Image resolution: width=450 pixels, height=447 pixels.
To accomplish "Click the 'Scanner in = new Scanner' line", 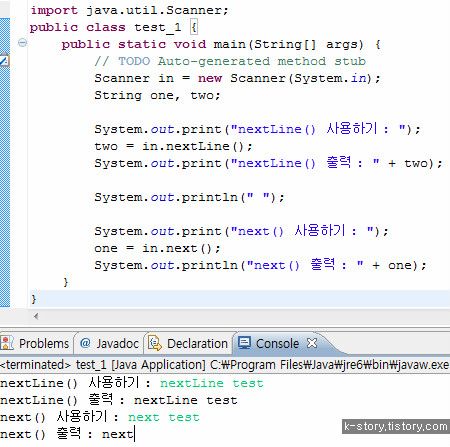I will click(x=237, y=78).
